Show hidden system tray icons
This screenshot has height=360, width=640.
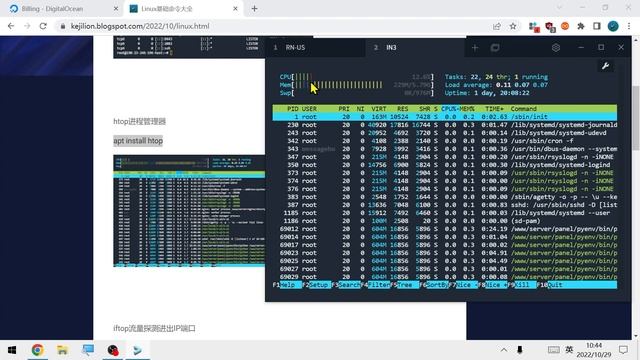click(x=504, y=350)
